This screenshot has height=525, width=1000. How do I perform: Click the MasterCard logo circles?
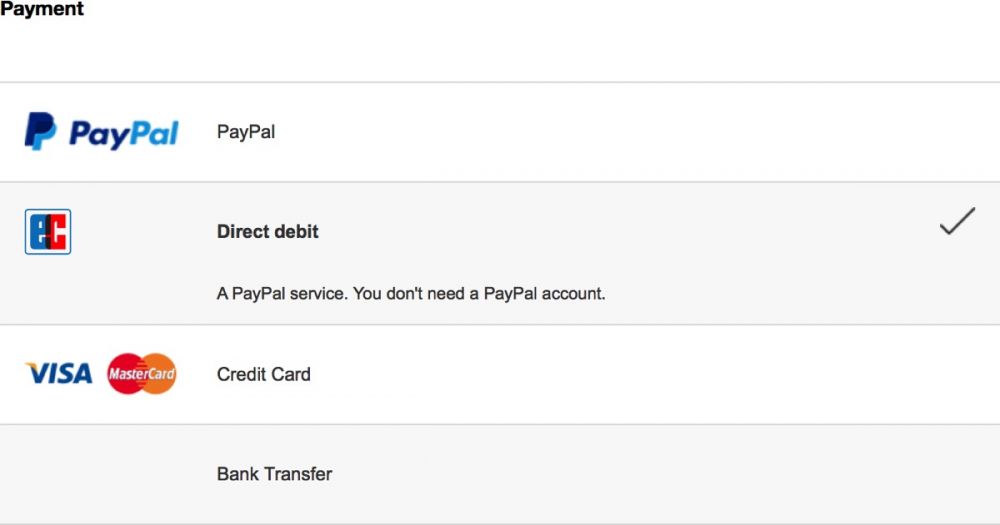pos(142,374)
